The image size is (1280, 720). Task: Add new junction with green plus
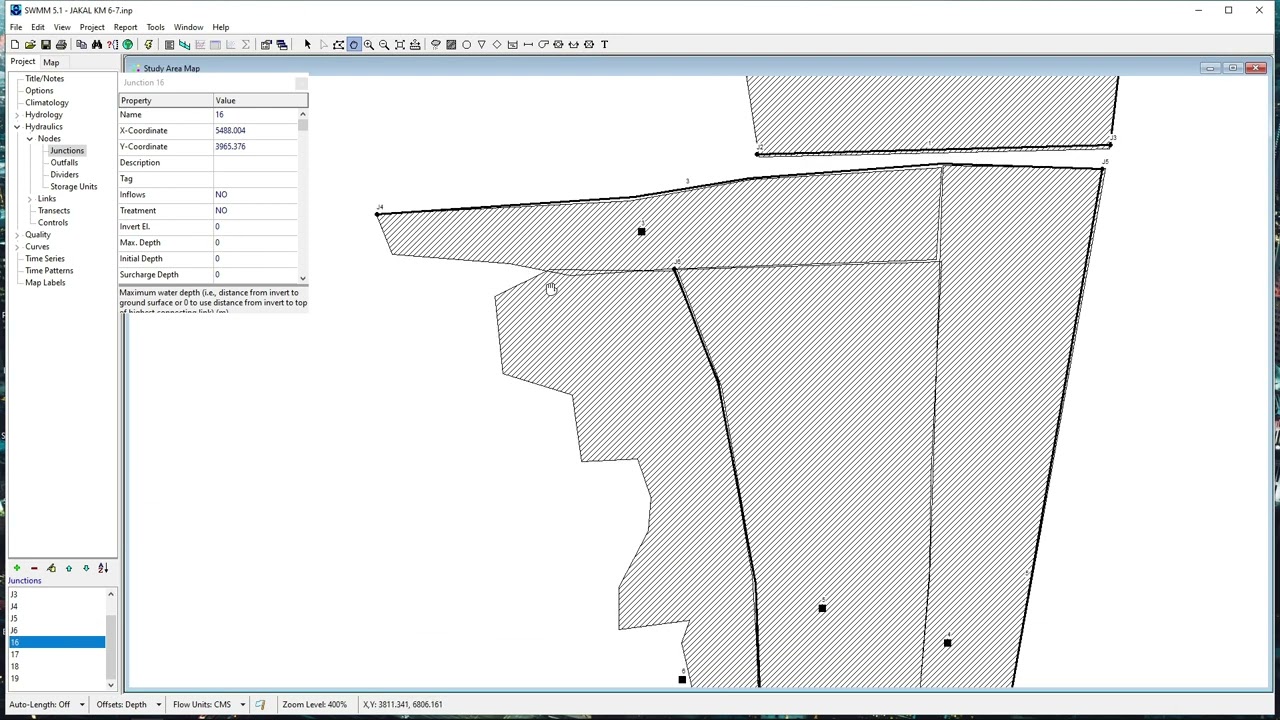(16, 568)
